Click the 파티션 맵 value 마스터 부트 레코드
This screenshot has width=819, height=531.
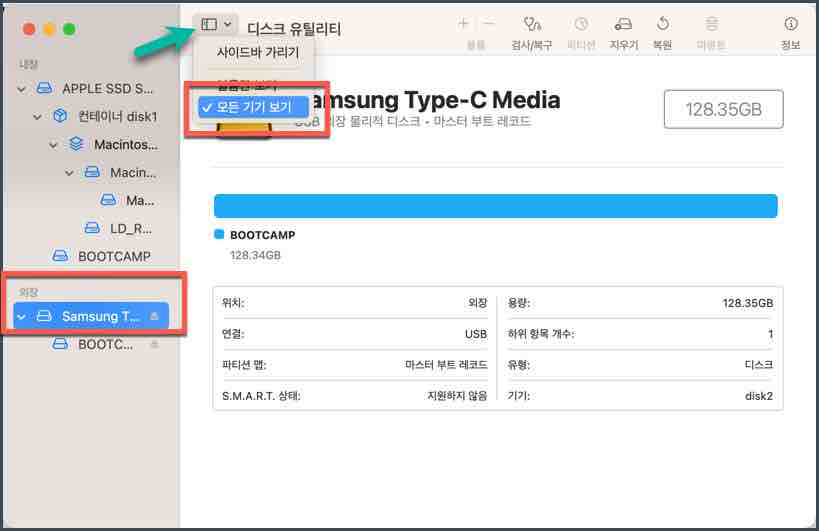(x=446, y=364)
